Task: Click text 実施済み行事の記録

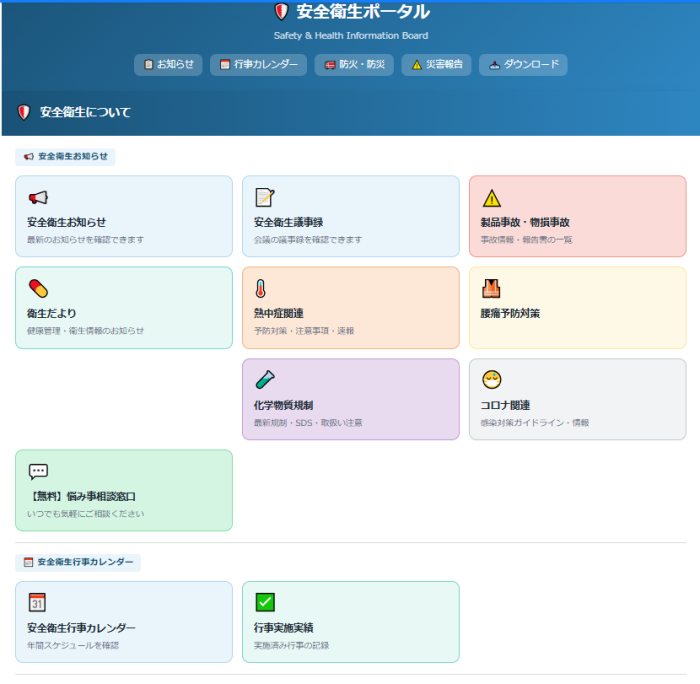Action: [x=292, y=646]
